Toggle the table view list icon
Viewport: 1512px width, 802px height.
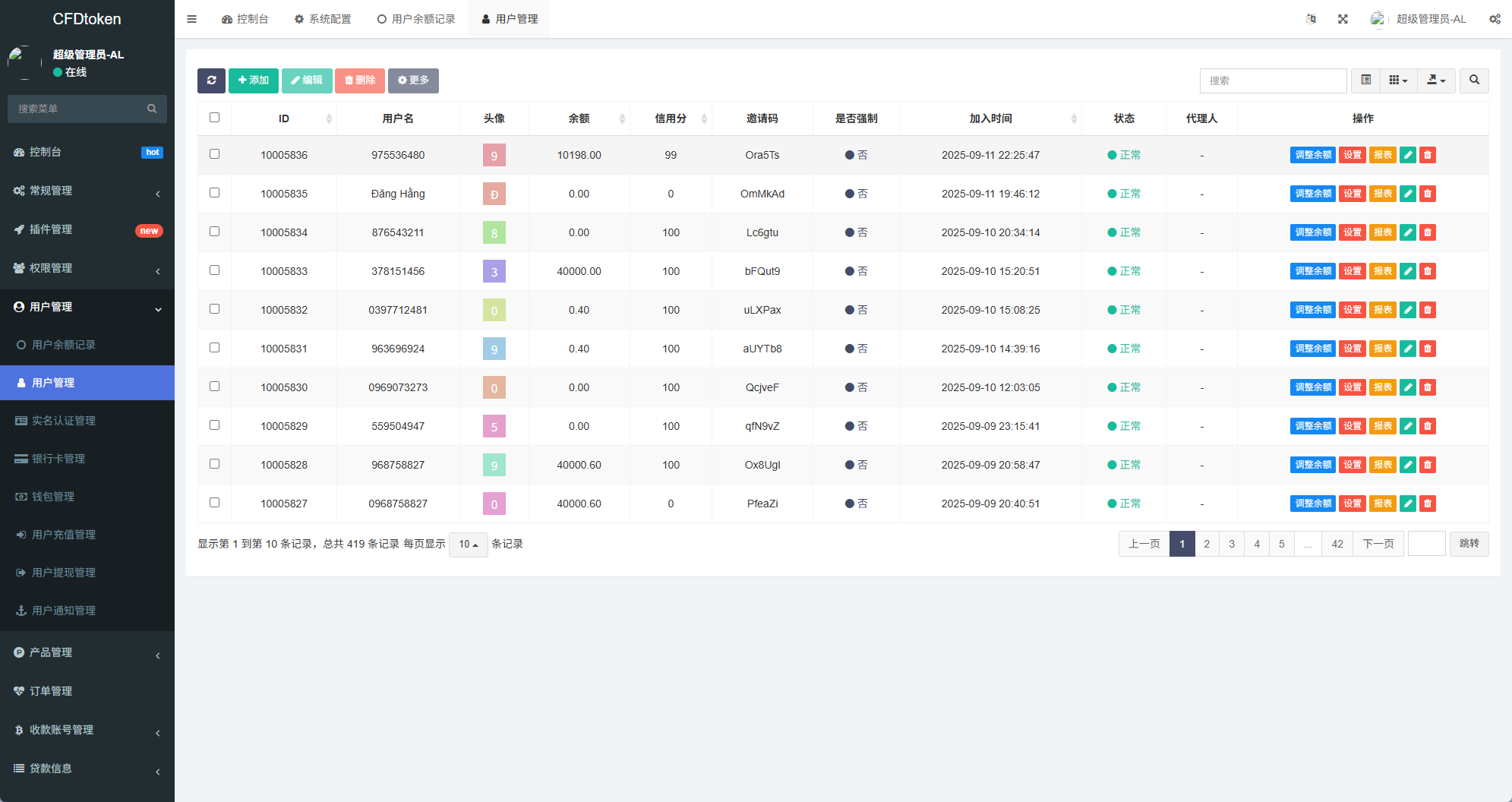pos(1365,81)
